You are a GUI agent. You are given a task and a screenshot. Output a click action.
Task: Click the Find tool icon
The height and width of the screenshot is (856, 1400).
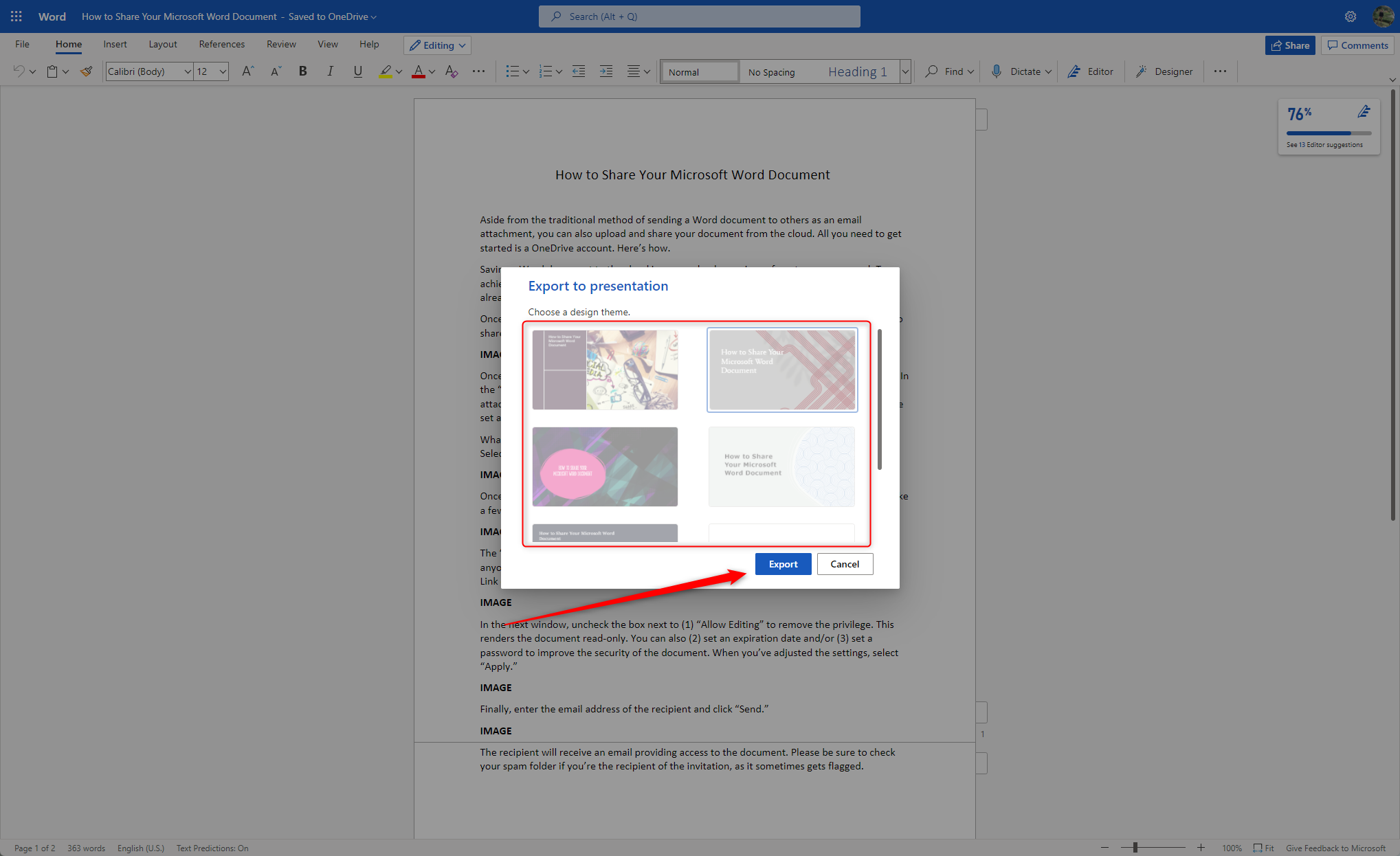coord(931,71)
